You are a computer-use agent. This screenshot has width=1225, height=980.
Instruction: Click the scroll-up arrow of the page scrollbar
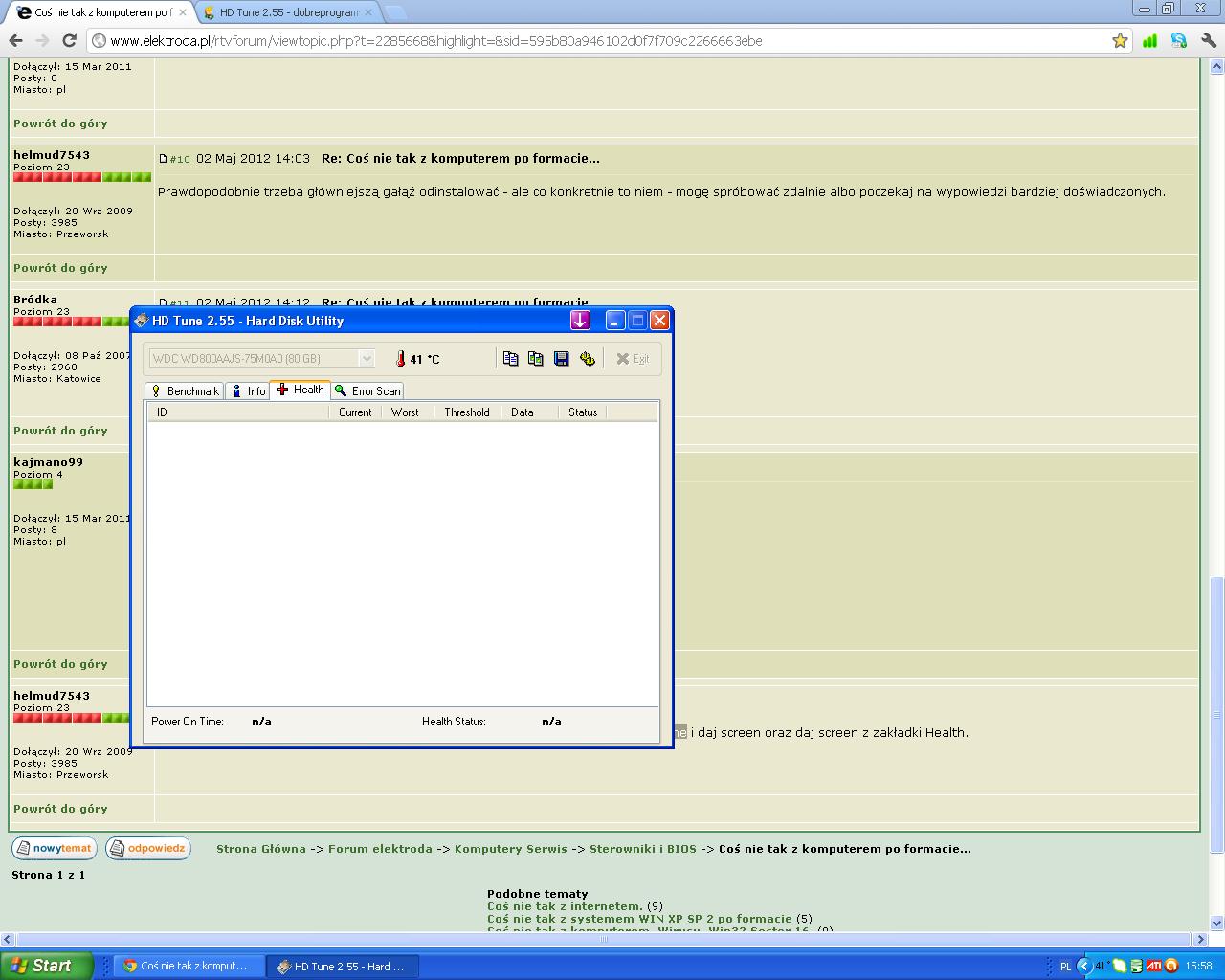coord(1216,67)
